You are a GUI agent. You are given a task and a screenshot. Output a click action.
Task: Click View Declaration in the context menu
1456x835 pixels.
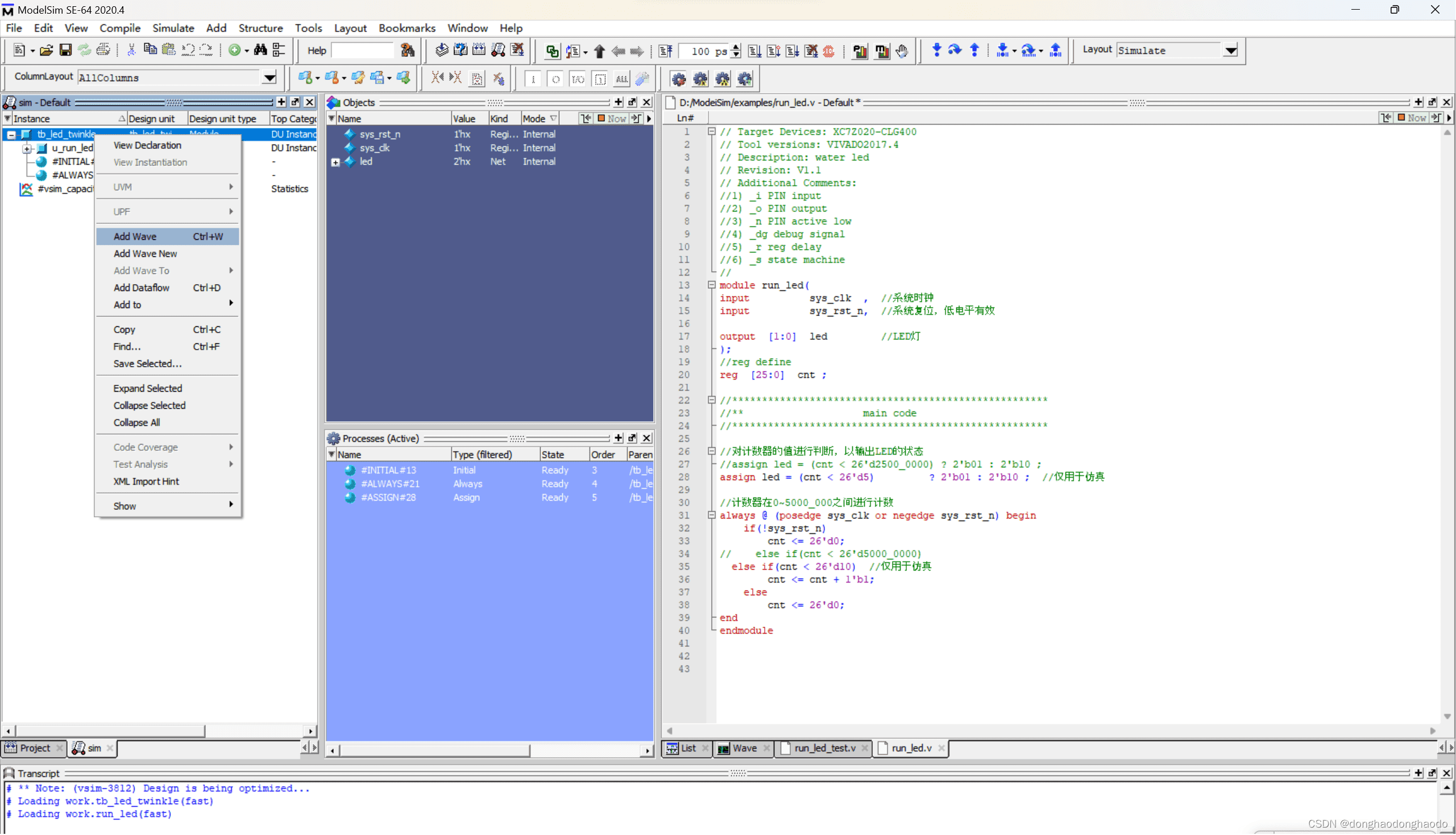click(x=147, y=144)
